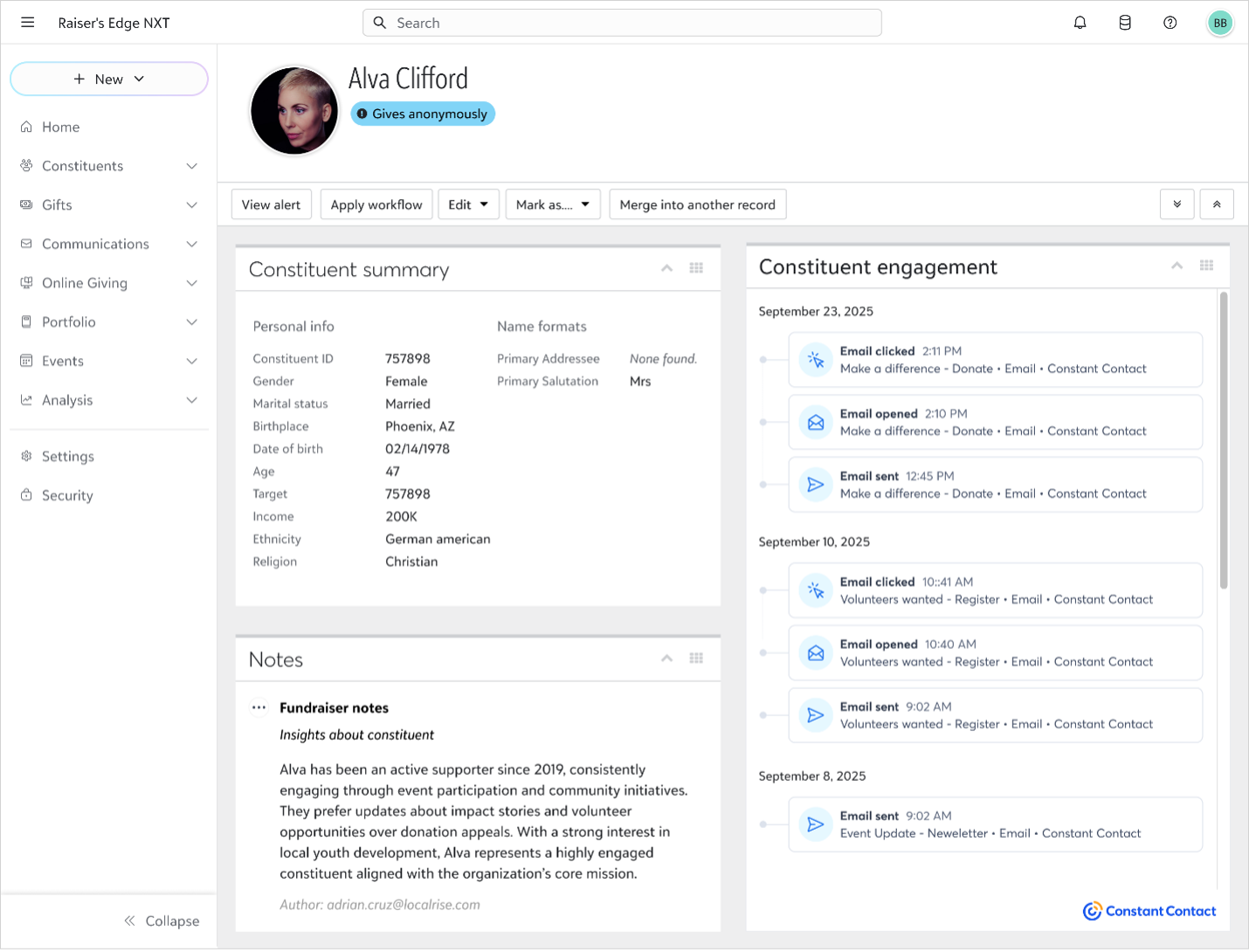Screen dimensions: 1249x952
Task: Open the help question mark icon
Action: point(1170,23)
